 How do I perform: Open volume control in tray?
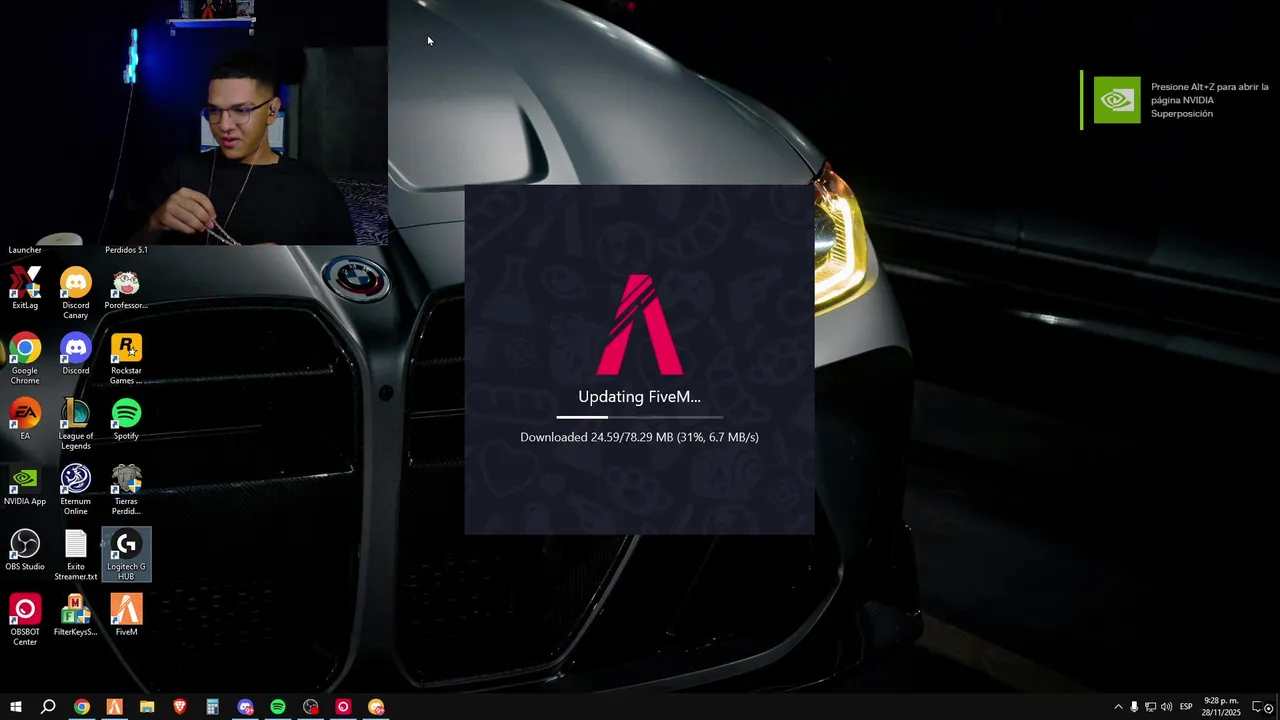click(x=1166, y=707)
